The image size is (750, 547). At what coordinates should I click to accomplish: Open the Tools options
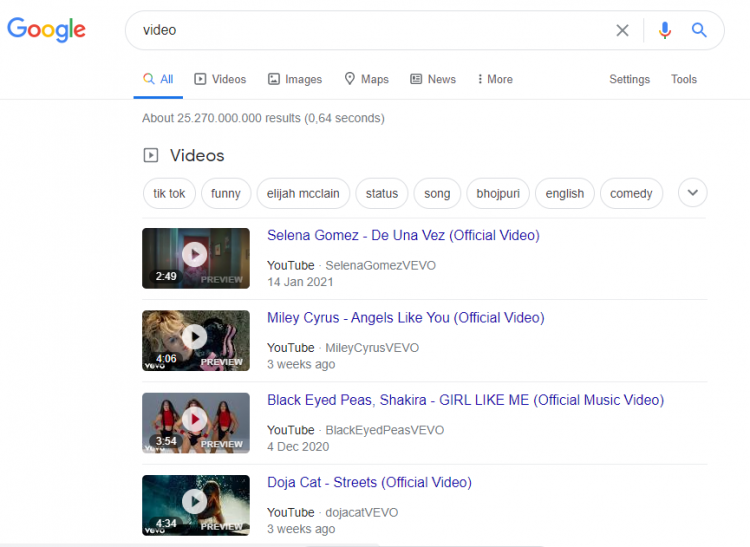[684, 79]
